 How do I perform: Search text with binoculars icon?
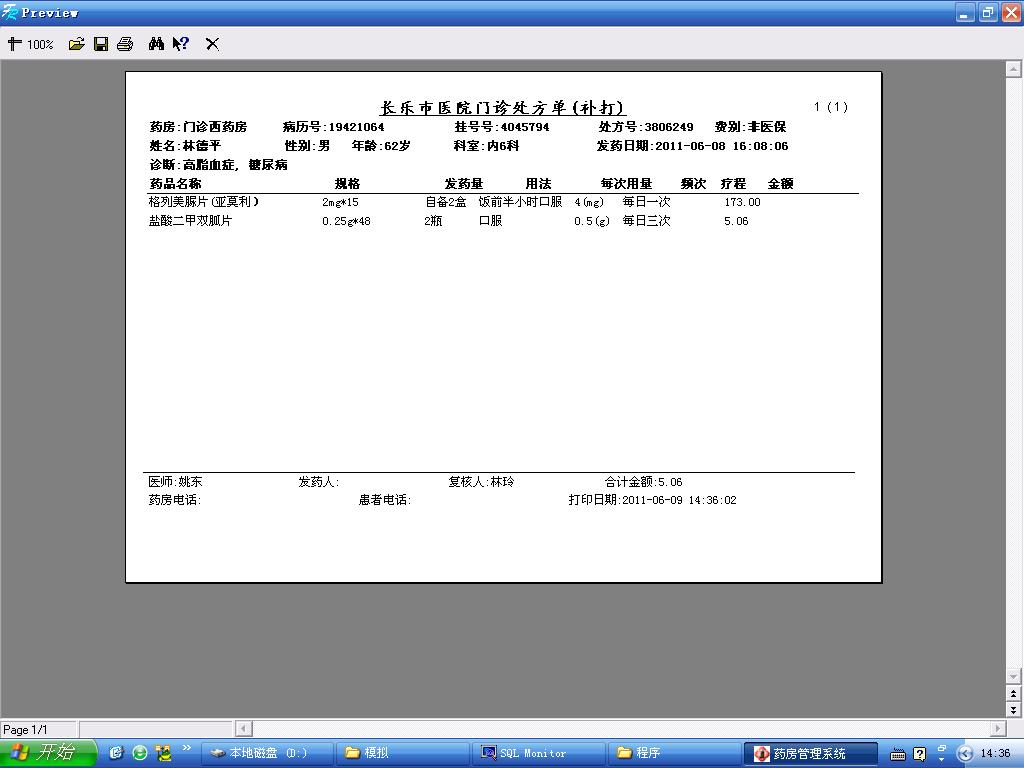[156, 44]
